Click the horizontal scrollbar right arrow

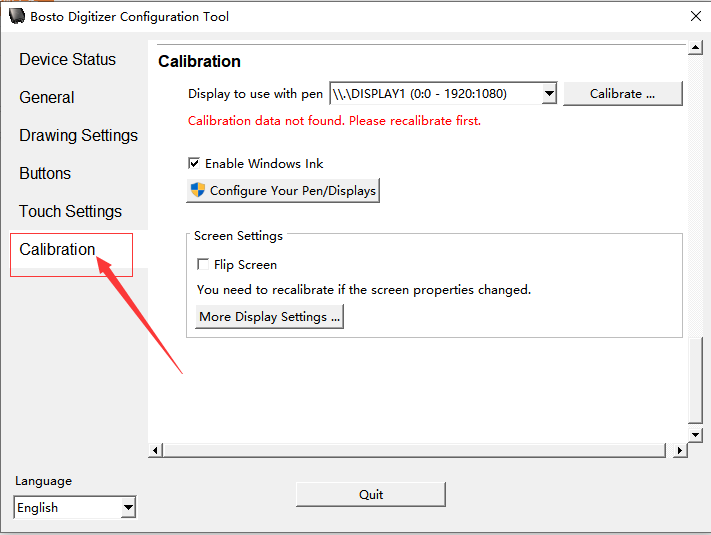pyautogui.click(x=680, y=450)
